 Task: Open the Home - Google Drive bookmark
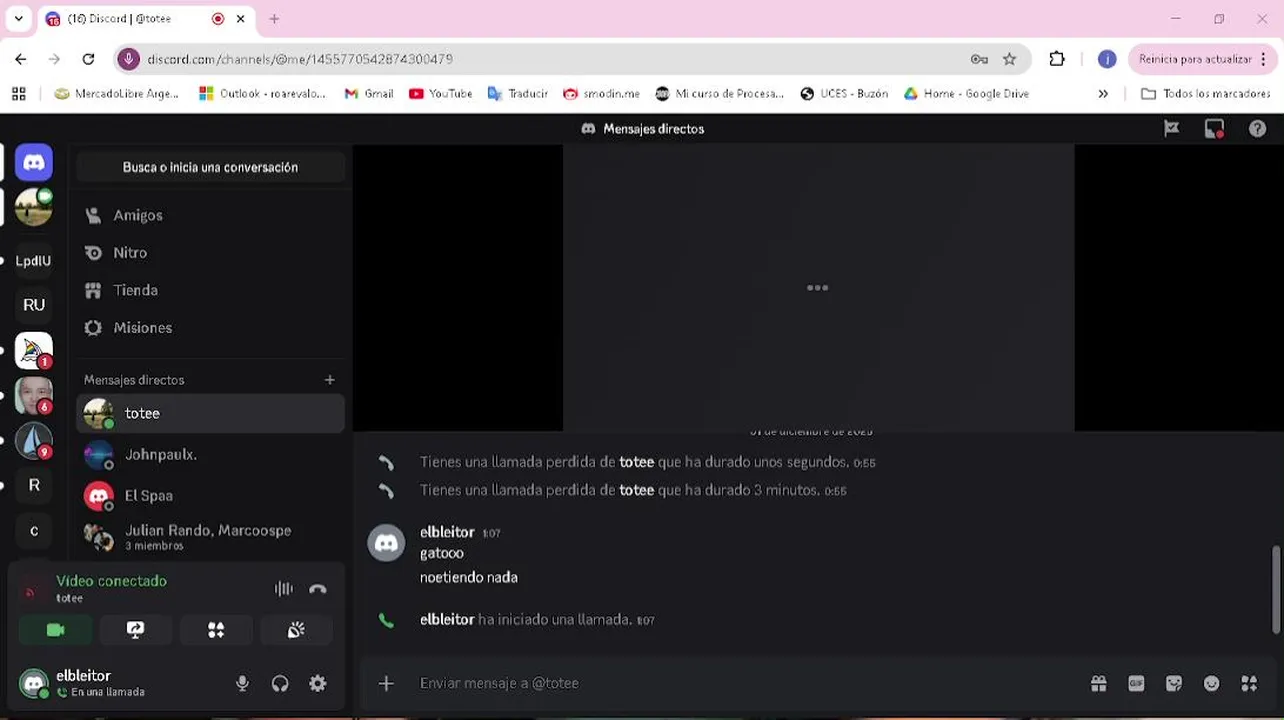[966, 94]
